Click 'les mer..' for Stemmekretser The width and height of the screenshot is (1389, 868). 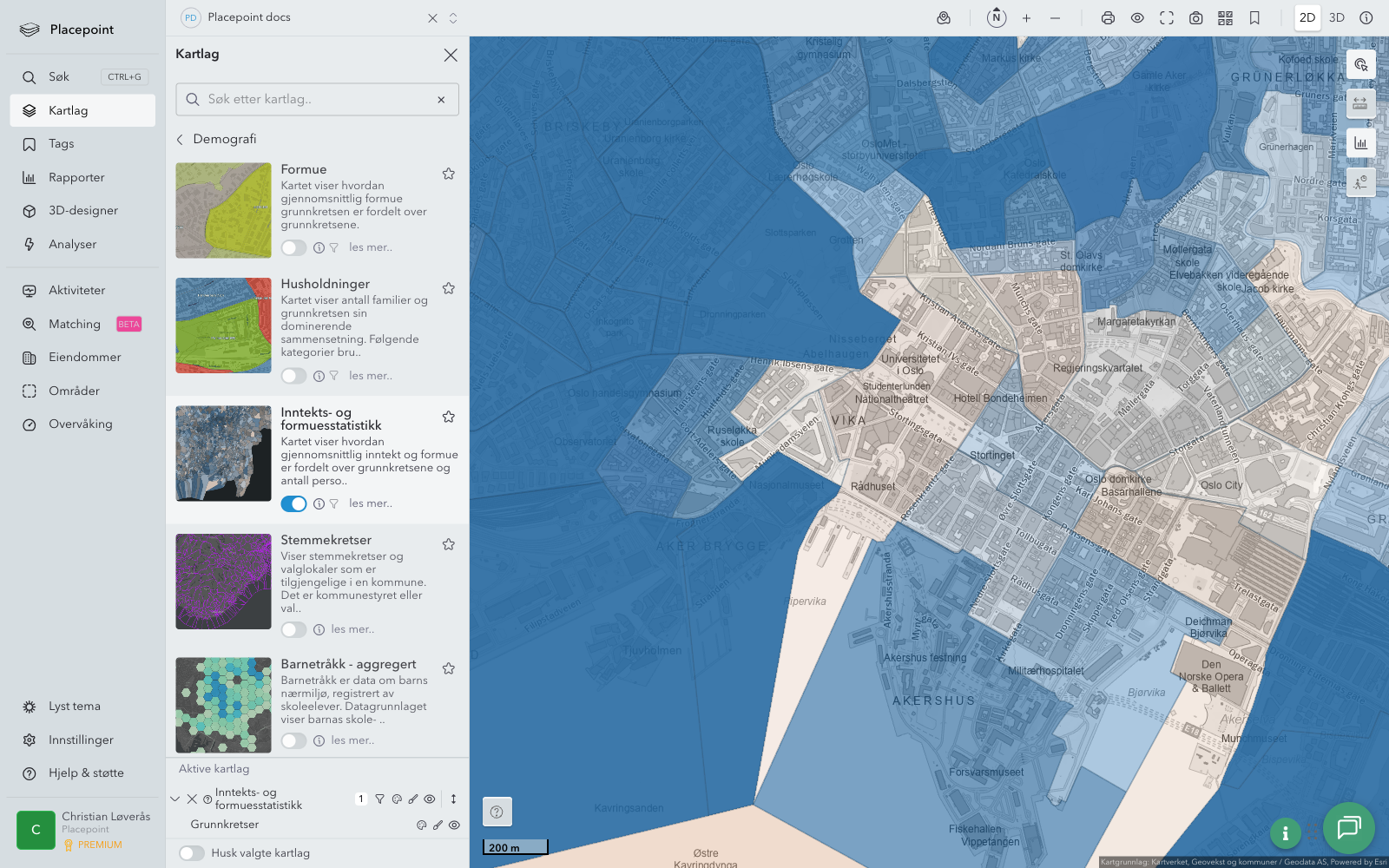click(352, 629)
